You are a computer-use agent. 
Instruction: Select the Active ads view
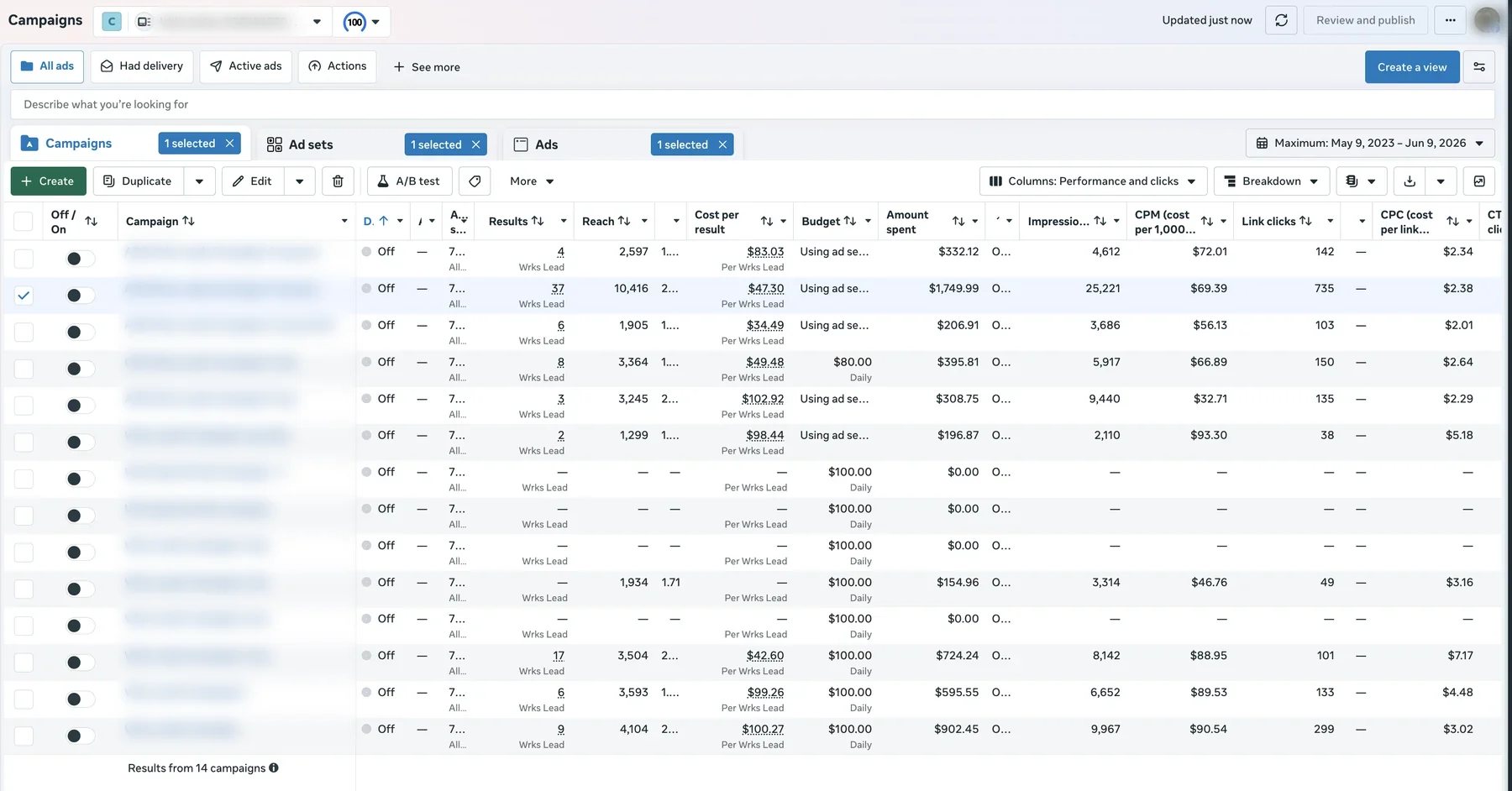[x=245, y=66]
